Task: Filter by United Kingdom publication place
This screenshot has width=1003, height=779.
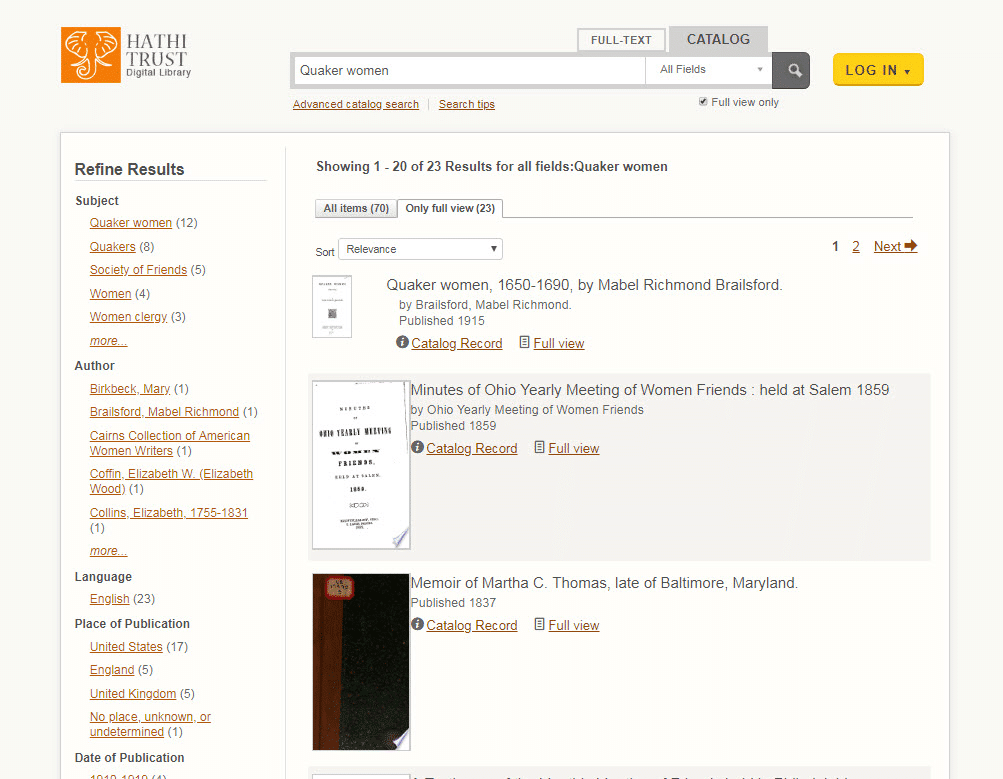Action: click(x=132, y=694)
